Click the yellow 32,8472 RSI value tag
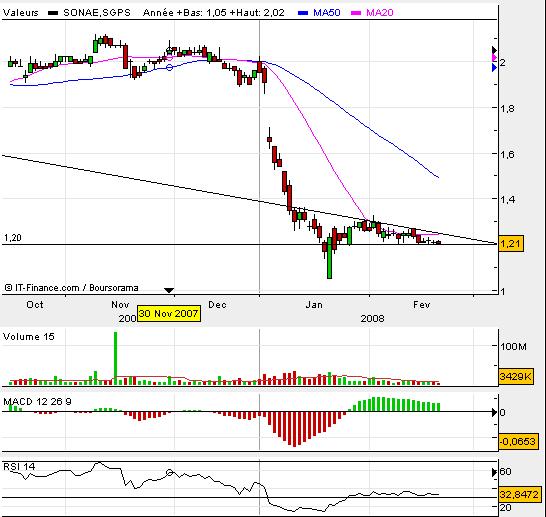 pyautogui.click(x=520, y=494)
